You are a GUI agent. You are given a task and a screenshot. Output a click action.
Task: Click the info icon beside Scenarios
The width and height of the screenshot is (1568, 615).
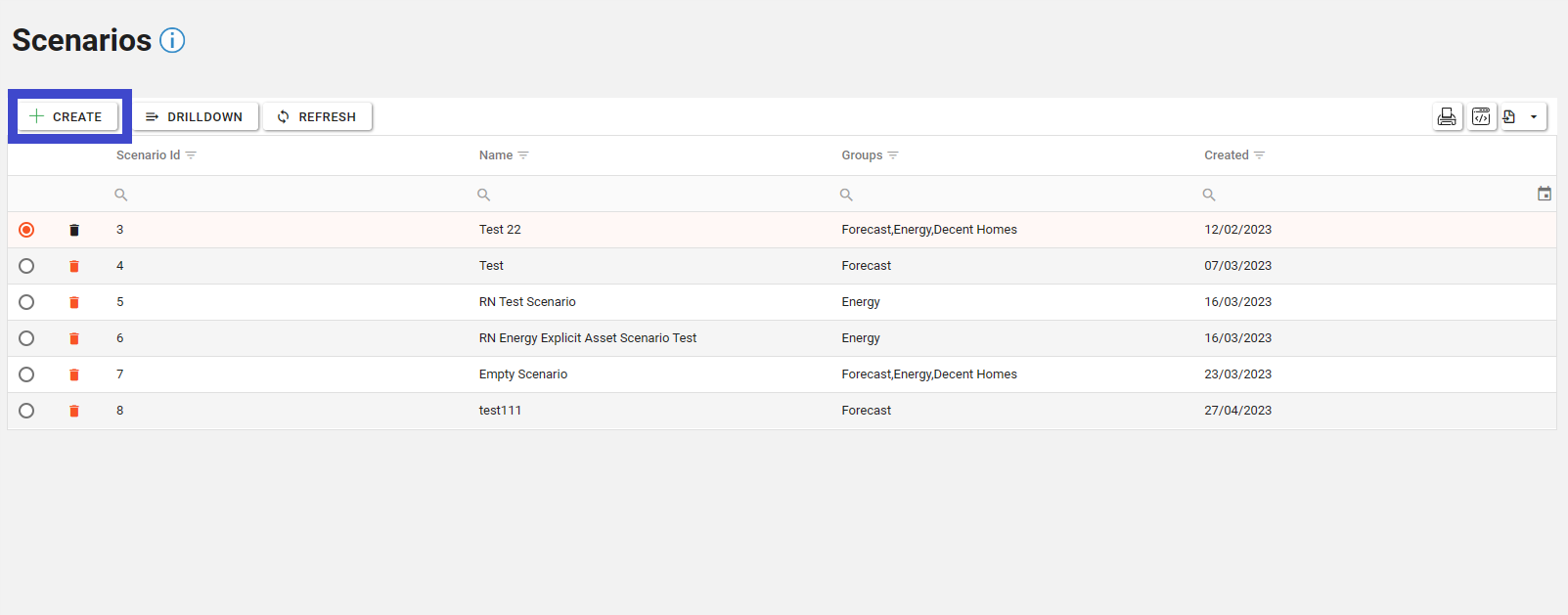tap(172, 40)
